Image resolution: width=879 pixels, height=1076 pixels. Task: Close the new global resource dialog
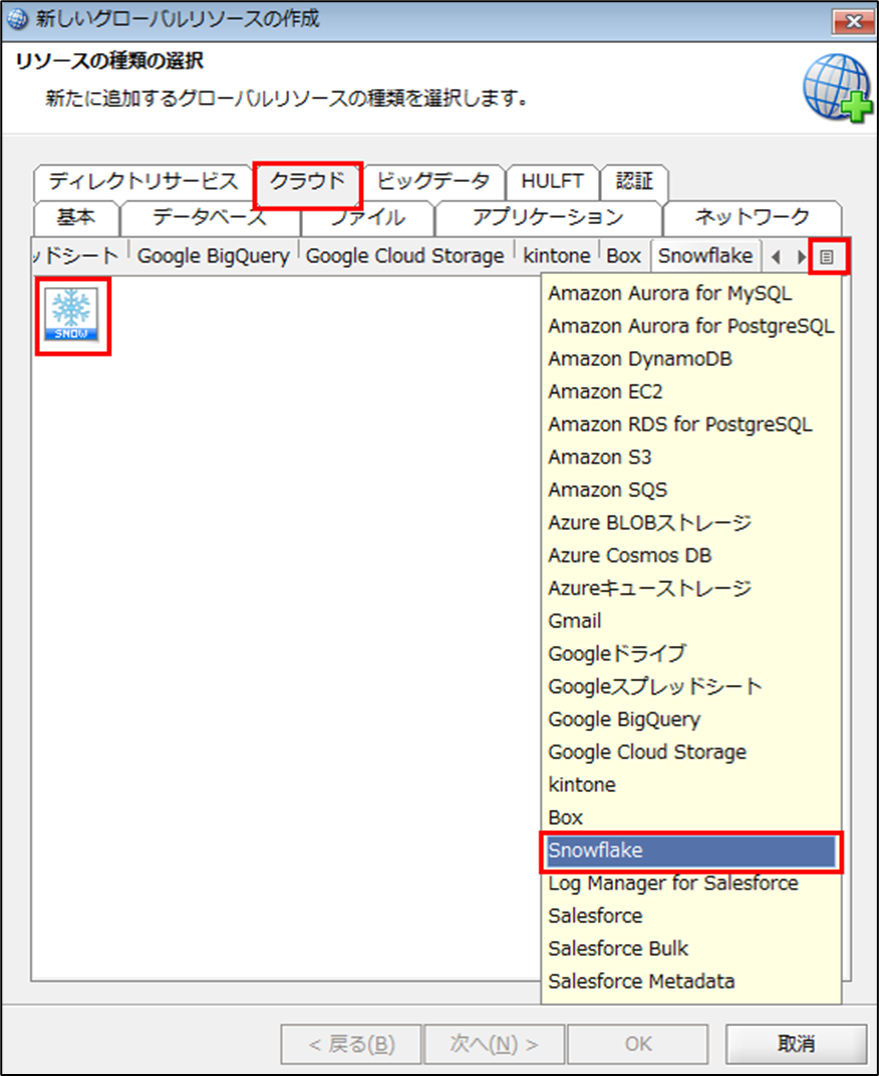[x=853, y=21]
